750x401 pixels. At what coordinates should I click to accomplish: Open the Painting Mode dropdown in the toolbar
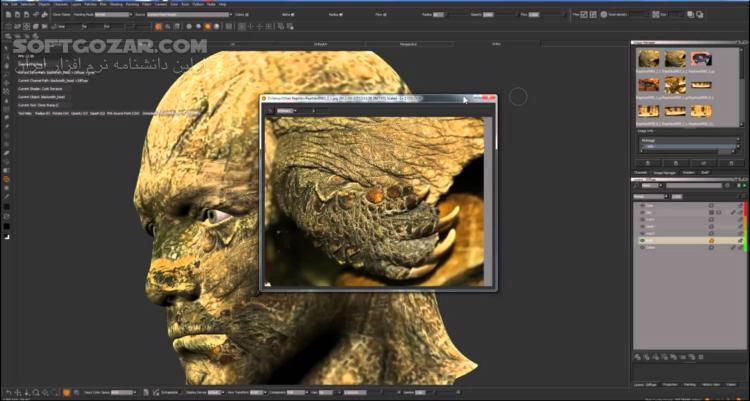coord(114,15)
